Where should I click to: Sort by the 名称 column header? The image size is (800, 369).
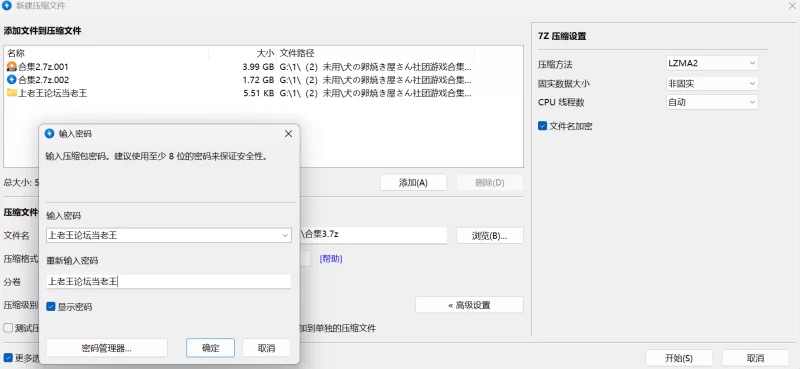coord(106,53)
